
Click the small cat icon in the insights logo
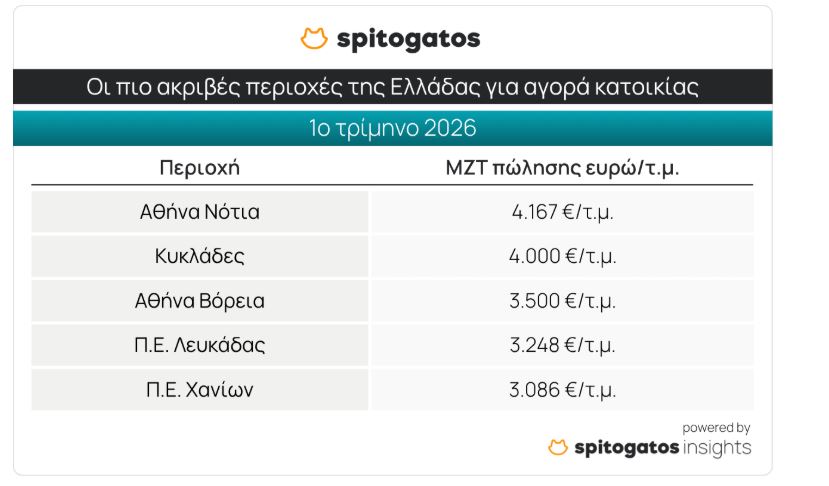point(558,448)
